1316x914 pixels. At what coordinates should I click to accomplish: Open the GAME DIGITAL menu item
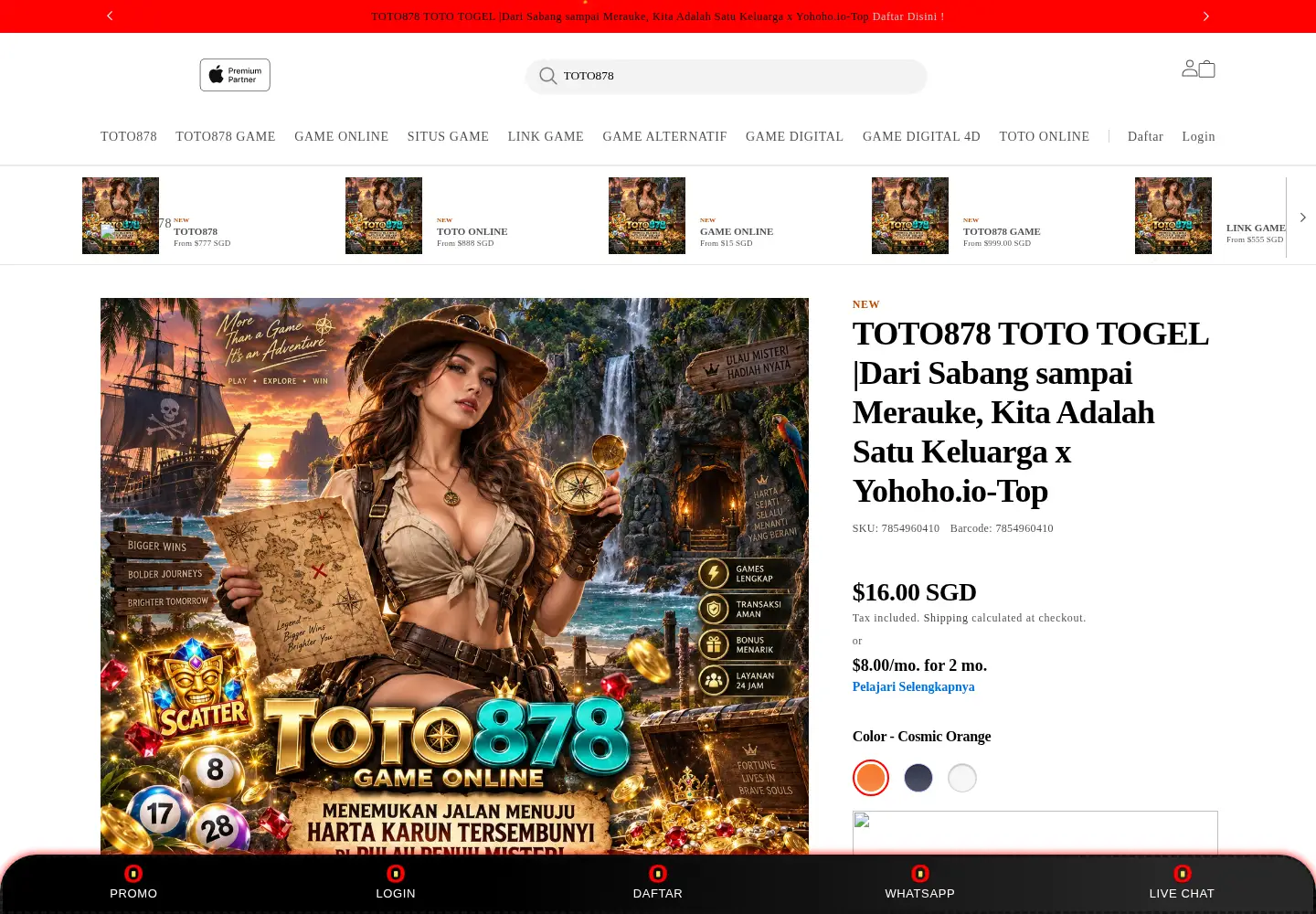click(x=794, y=136)
